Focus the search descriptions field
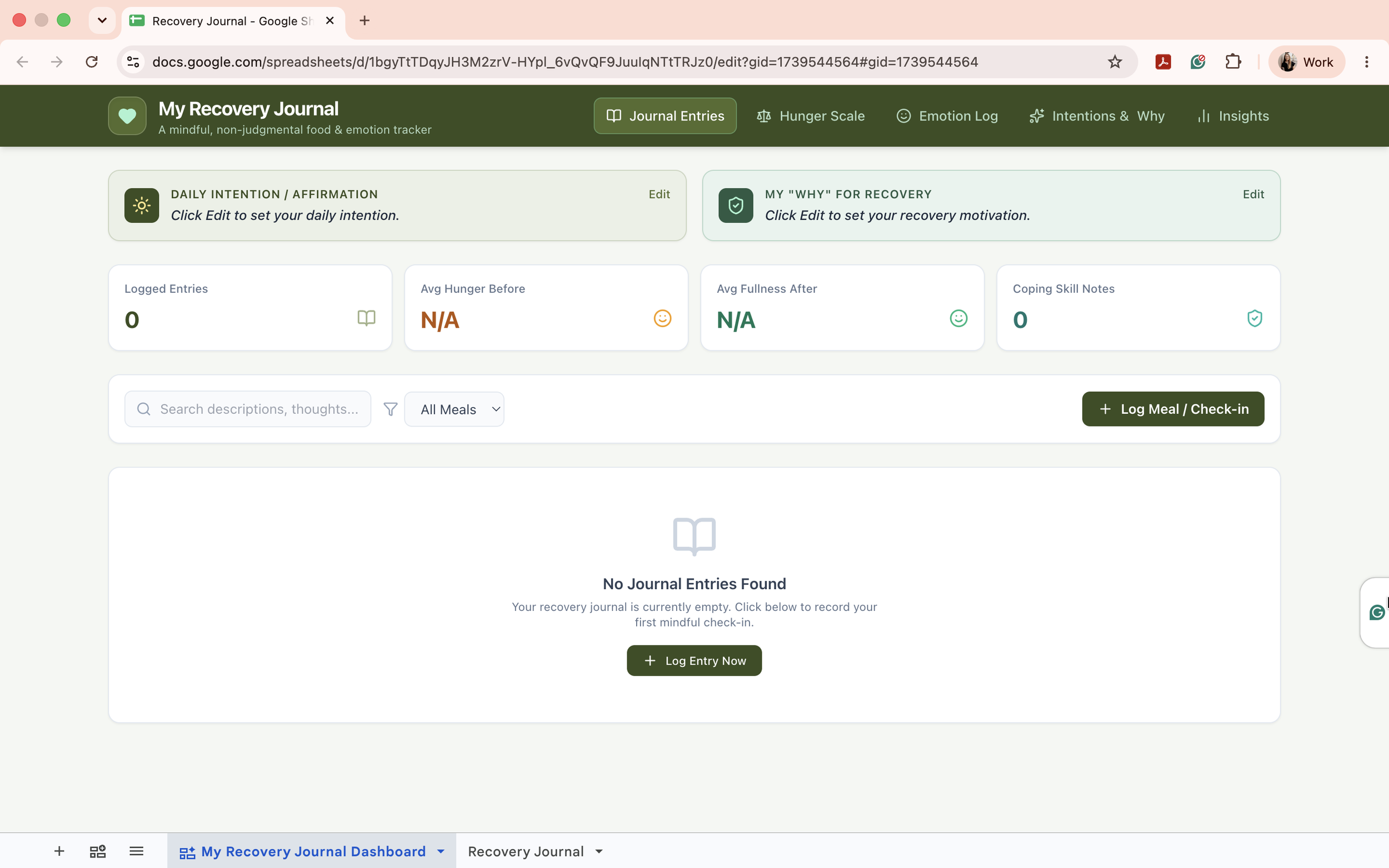The height and width of the screenshot is (868, 1389). tap(247, 409)
